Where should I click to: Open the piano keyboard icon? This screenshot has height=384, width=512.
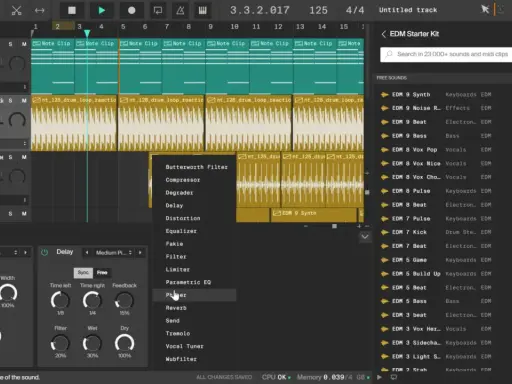tap(202, 11)
